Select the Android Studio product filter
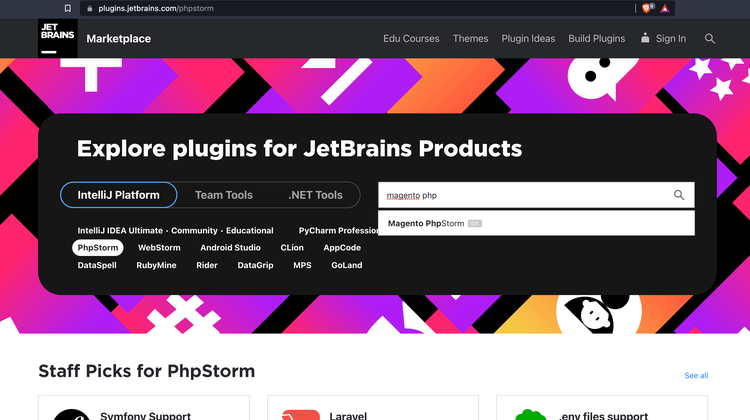This screenshot has height=420, width=750. click(x=230, y=247)
